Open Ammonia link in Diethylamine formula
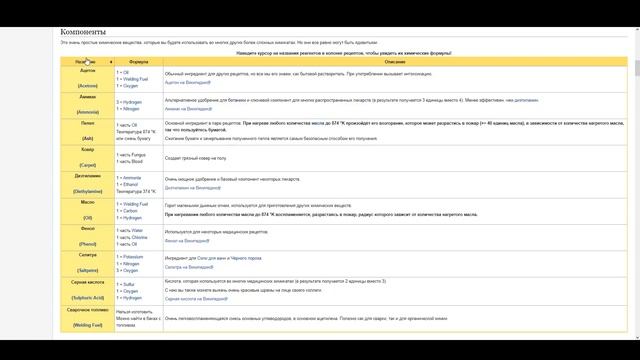 tap(132, 178)
